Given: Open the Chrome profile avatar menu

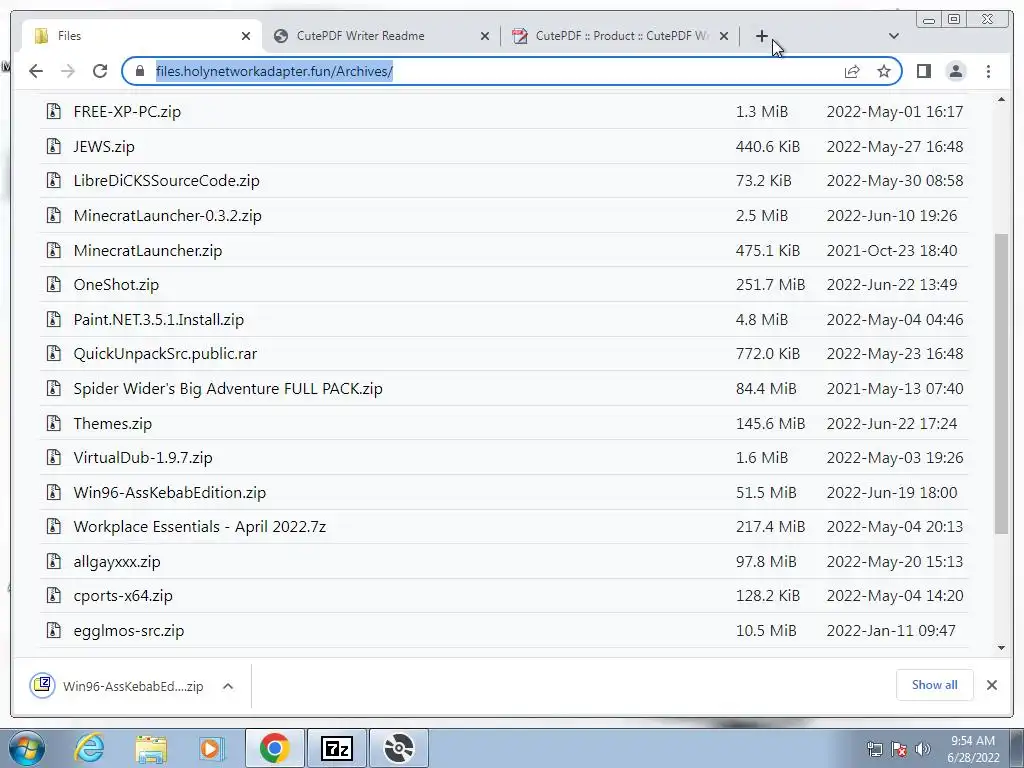Looking at the screenshot, I should (955, 71).
